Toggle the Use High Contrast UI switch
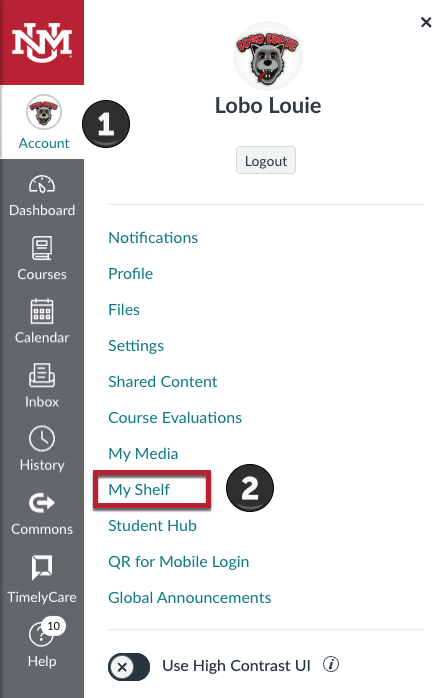Screen dimensions: 447x698 129,666
